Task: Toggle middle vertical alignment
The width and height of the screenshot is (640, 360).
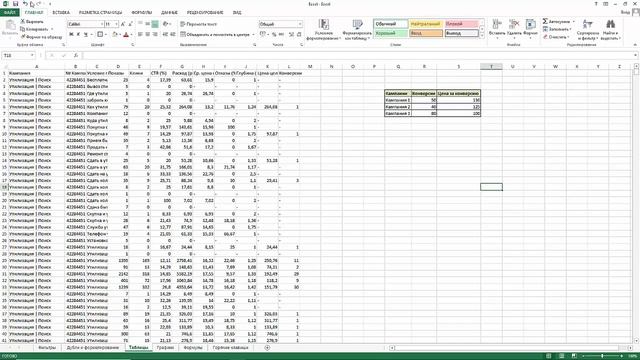Action: click(x=148, y=24)
